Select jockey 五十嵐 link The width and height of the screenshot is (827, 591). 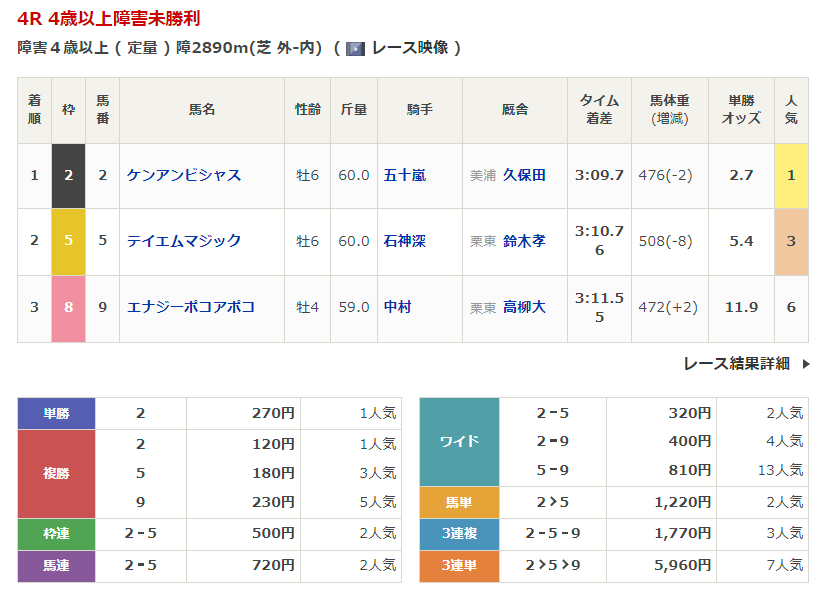pos(405,175)
